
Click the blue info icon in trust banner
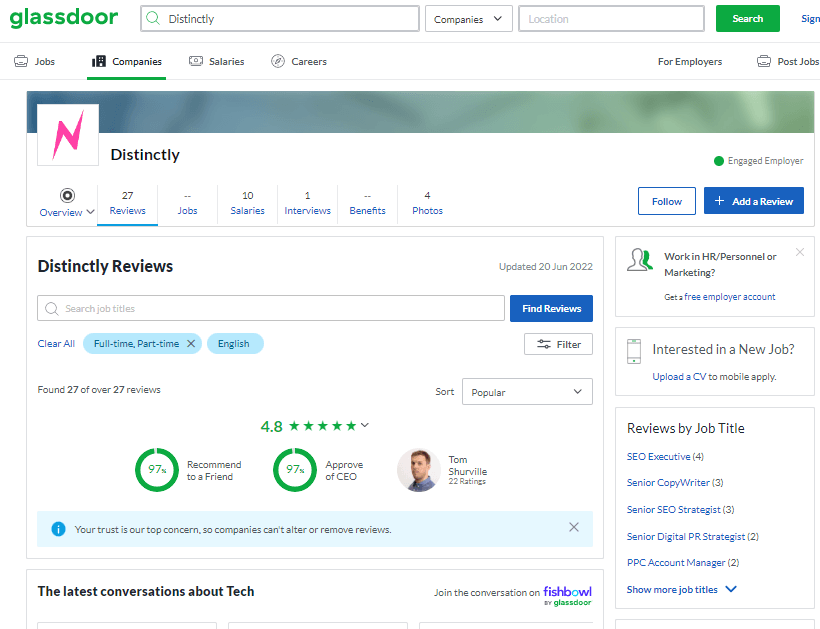[59, 529]
